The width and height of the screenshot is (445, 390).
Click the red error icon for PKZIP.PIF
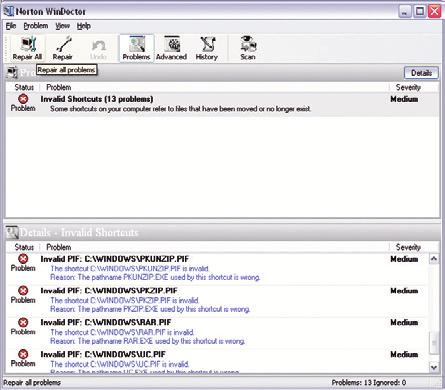tap(23, 291)
